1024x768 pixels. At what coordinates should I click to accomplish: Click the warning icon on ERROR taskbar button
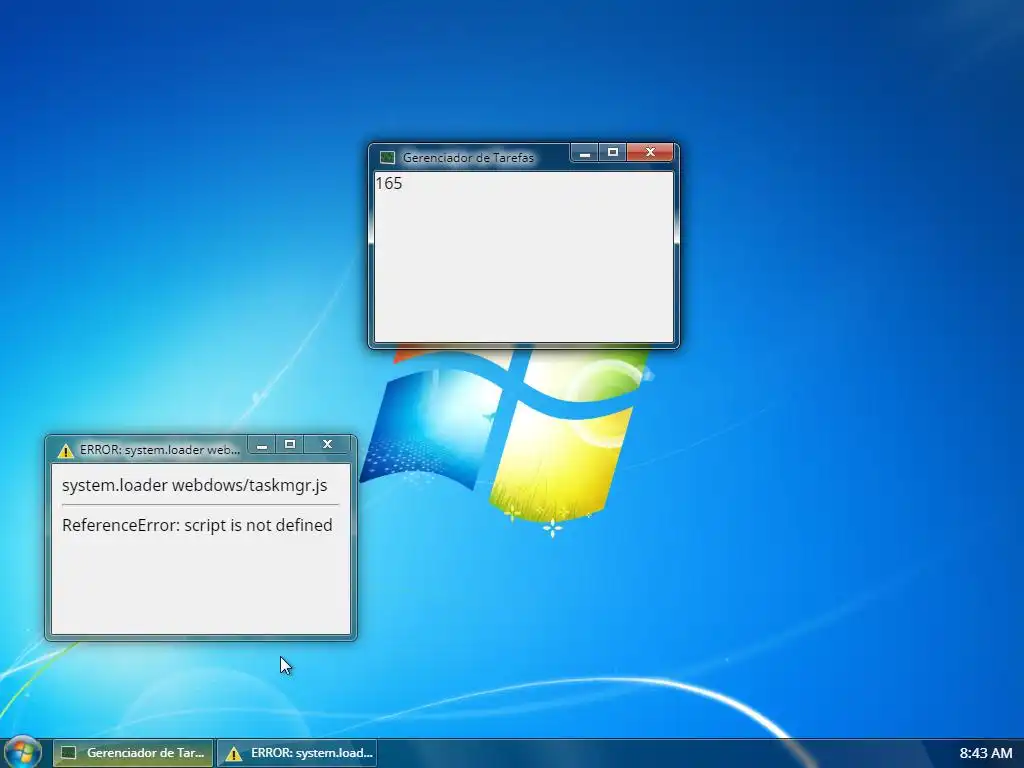233,754
